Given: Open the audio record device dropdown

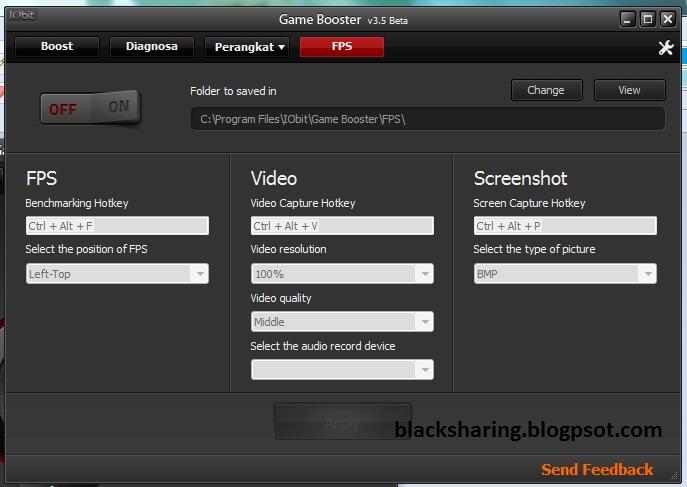Looking at the screenshot, I should click(342, 370).
